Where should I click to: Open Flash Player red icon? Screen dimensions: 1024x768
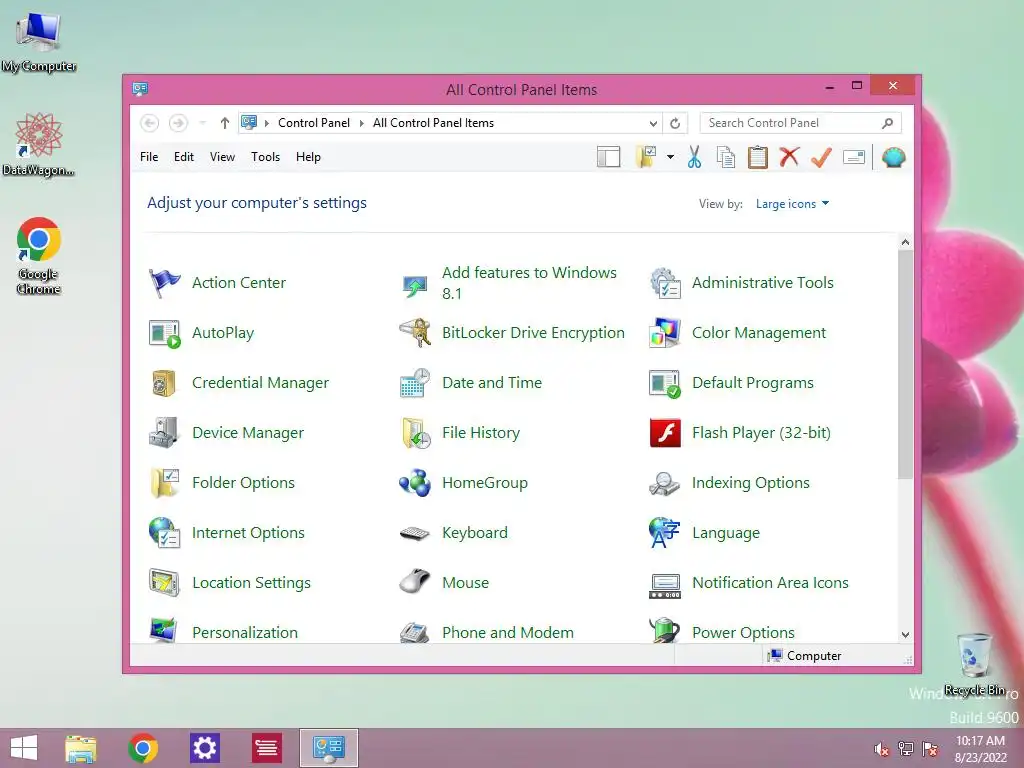665,433
